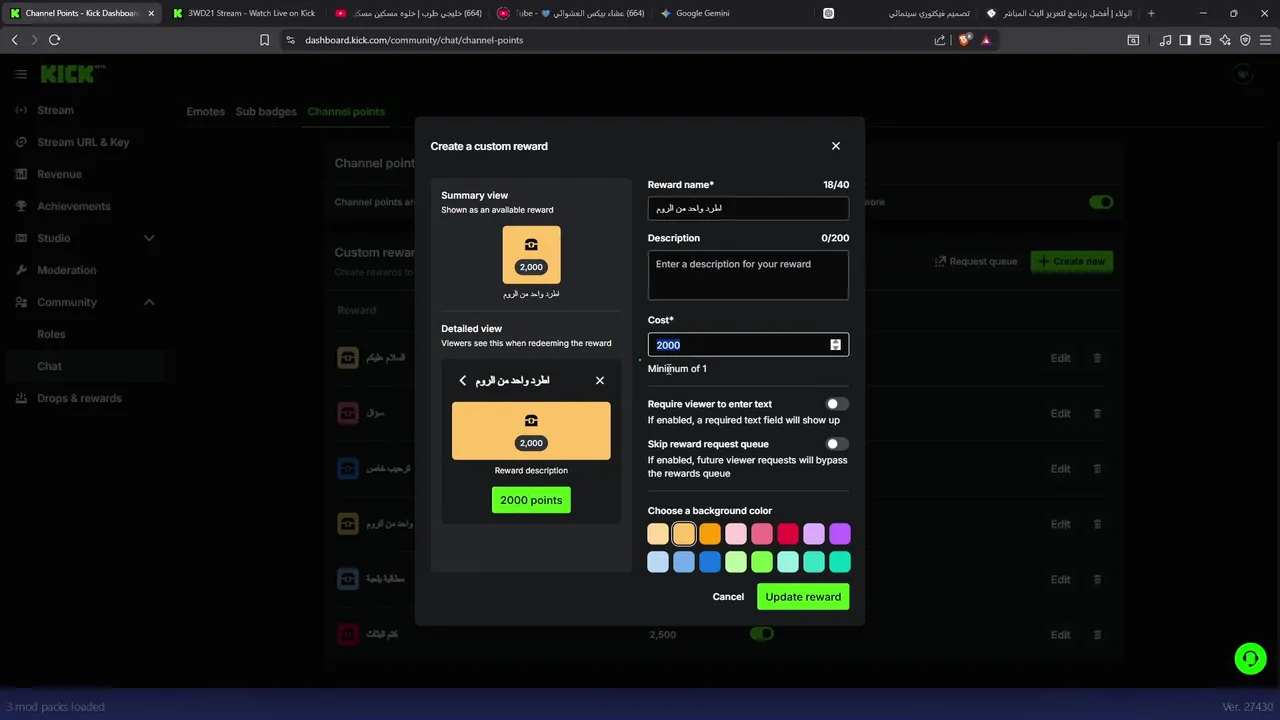The image size is (1280, 720).
Task: Click the Reward name input field
Action: [748, 208]
